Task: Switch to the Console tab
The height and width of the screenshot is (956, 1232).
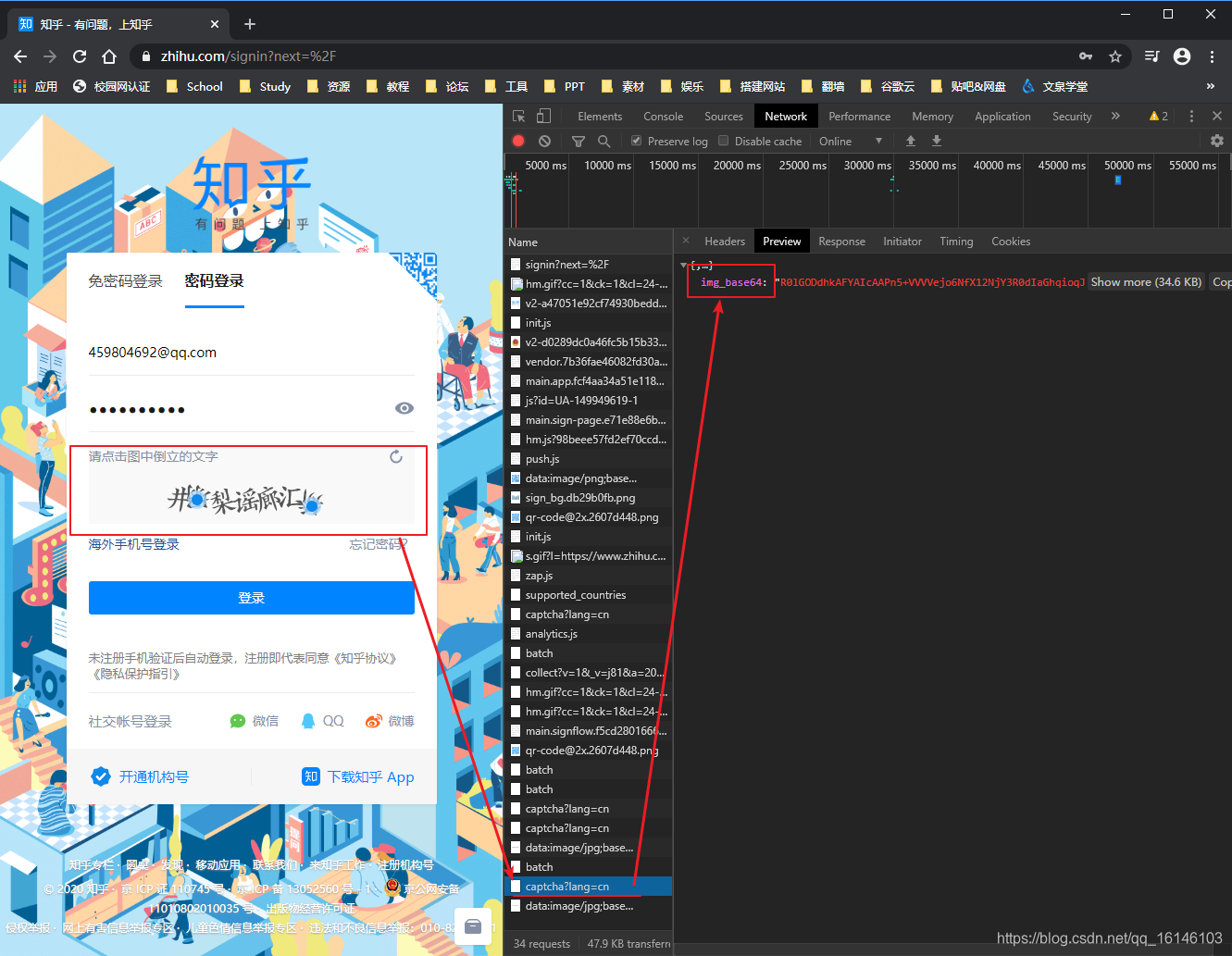Action: tap(664, 116)
